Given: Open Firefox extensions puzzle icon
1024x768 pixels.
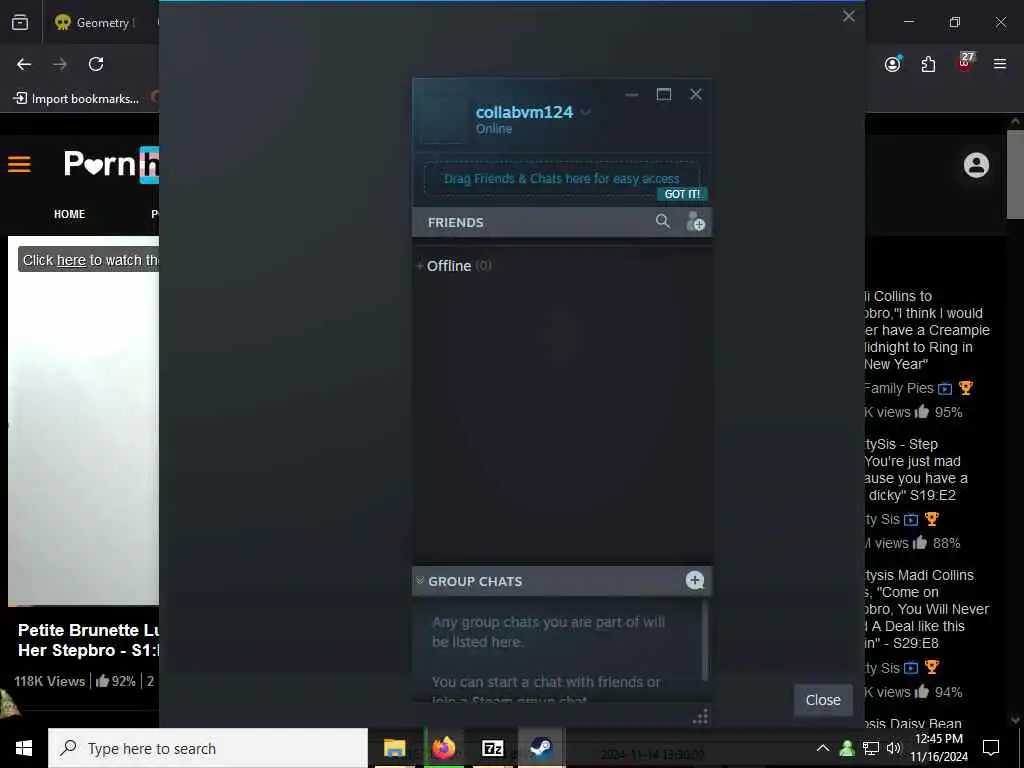Looking at the screenshot, I should pos(928,64).
